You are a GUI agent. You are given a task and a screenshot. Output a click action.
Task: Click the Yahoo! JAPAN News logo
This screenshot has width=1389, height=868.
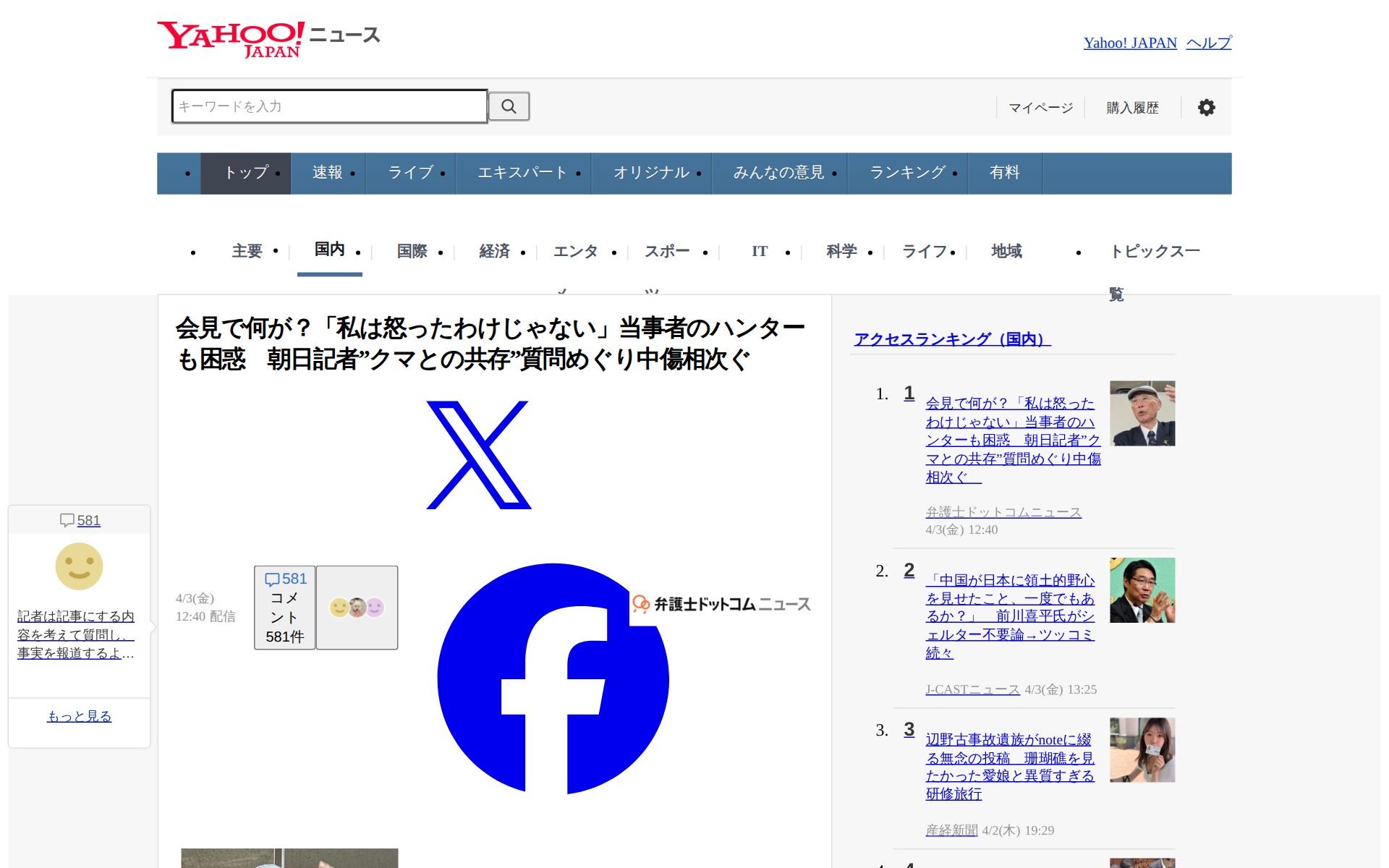click(268, 39)
